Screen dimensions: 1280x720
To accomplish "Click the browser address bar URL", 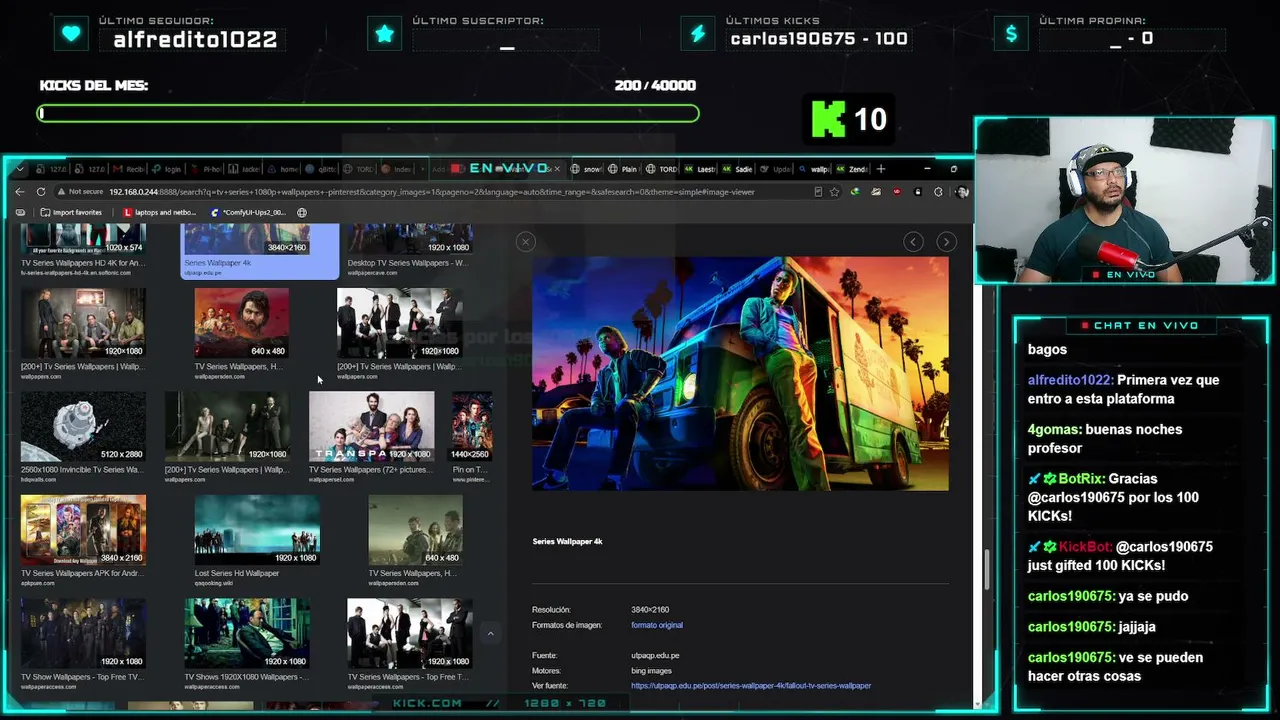I will tap(432, 192).
